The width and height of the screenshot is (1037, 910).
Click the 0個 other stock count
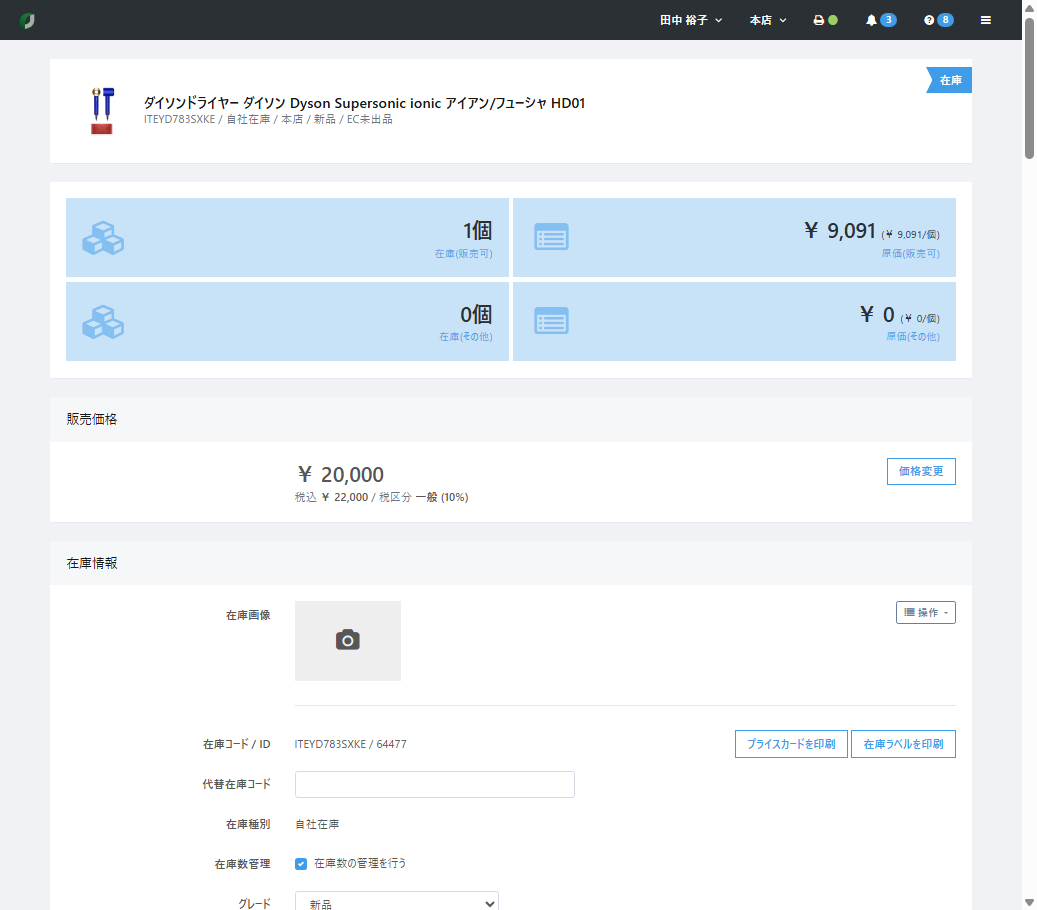[476, 314]
